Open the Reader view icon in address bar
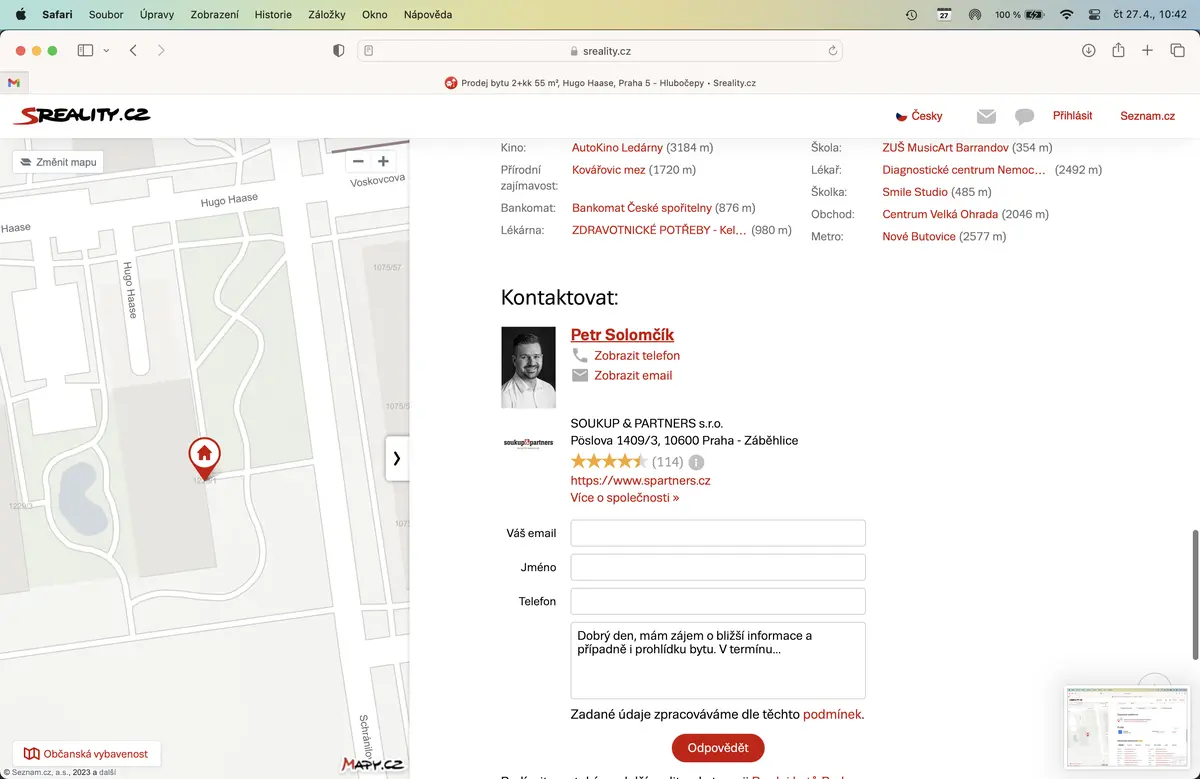Image resolution: width=1200 pixels, height=779 pixels. tap(369, 50)
